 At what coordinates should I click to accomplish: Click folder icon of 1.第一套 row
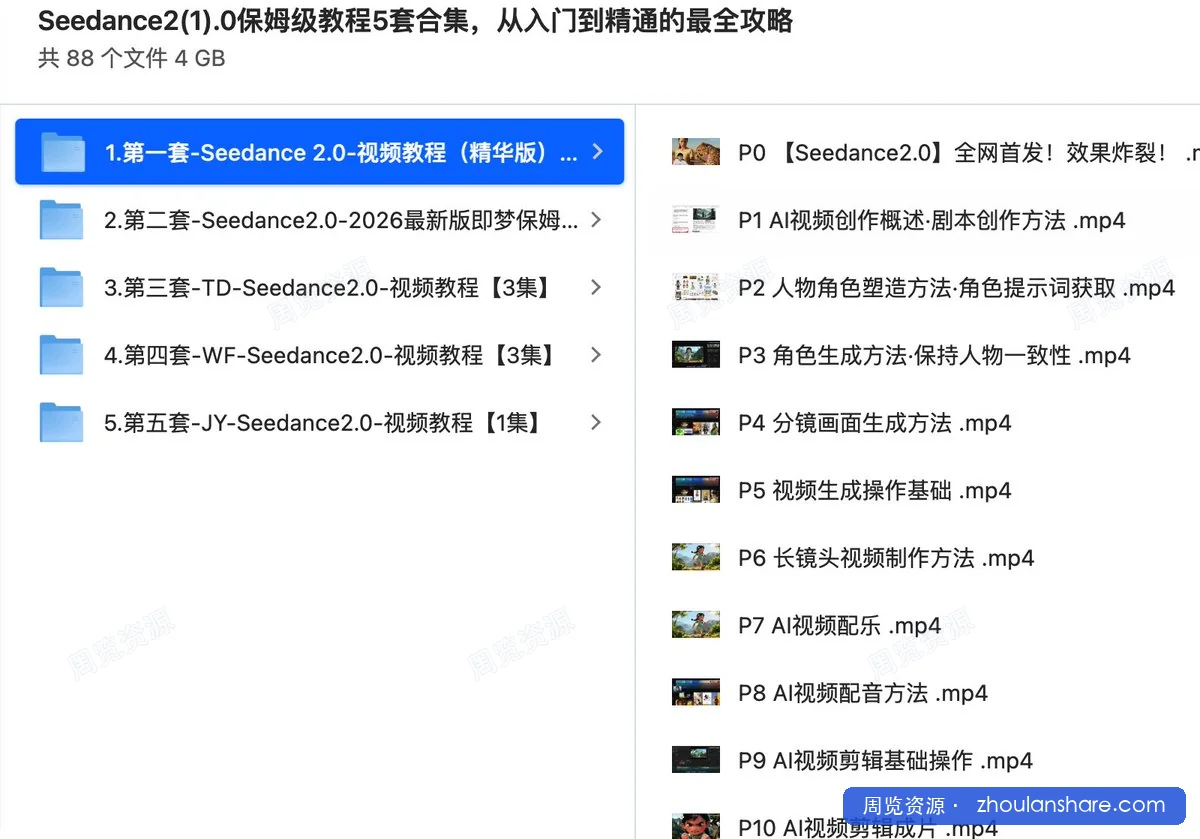click(x=62, y=152)
